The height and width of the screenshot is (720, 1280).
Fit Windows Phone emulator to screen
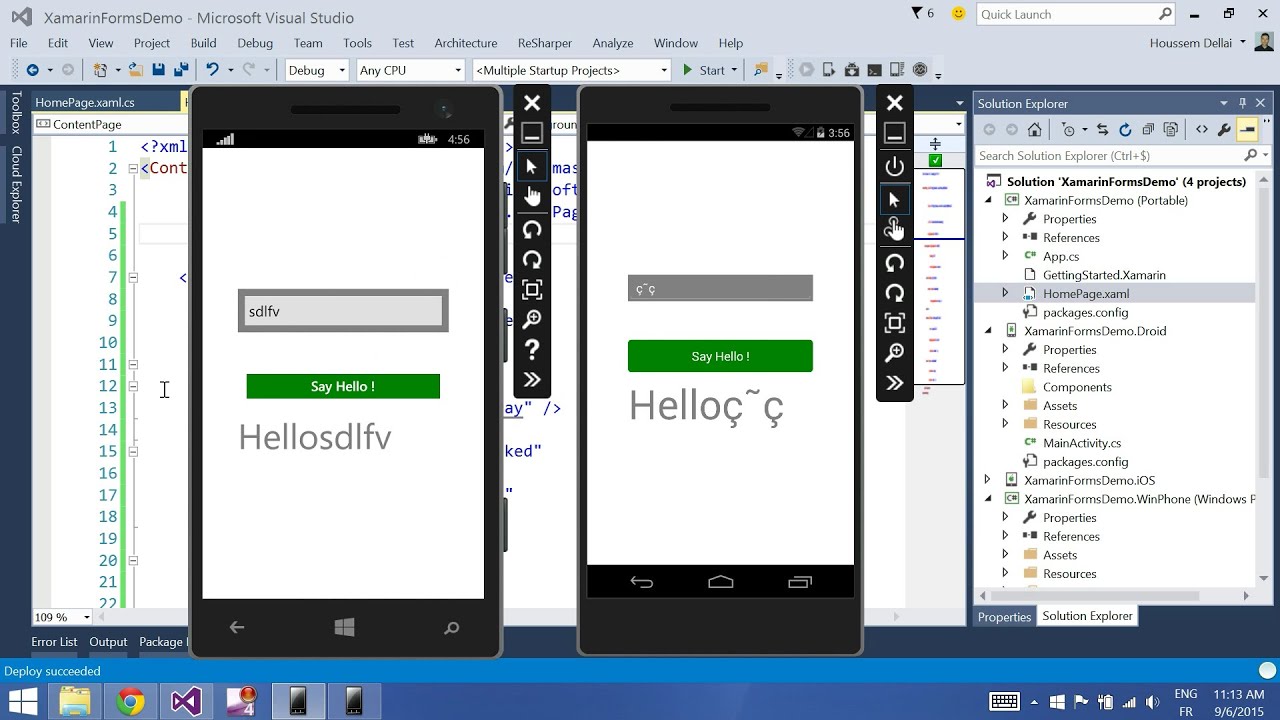[x=532, y=290]
